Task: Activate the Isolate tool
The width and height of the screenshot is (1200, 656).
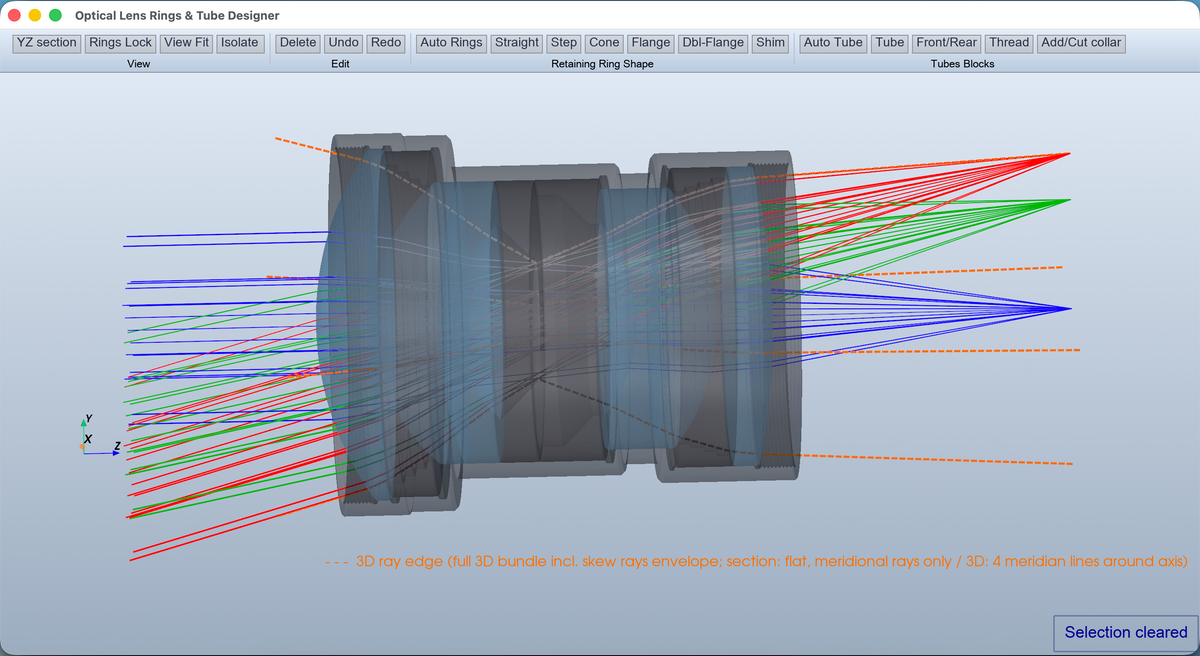Action: [240, 43]
